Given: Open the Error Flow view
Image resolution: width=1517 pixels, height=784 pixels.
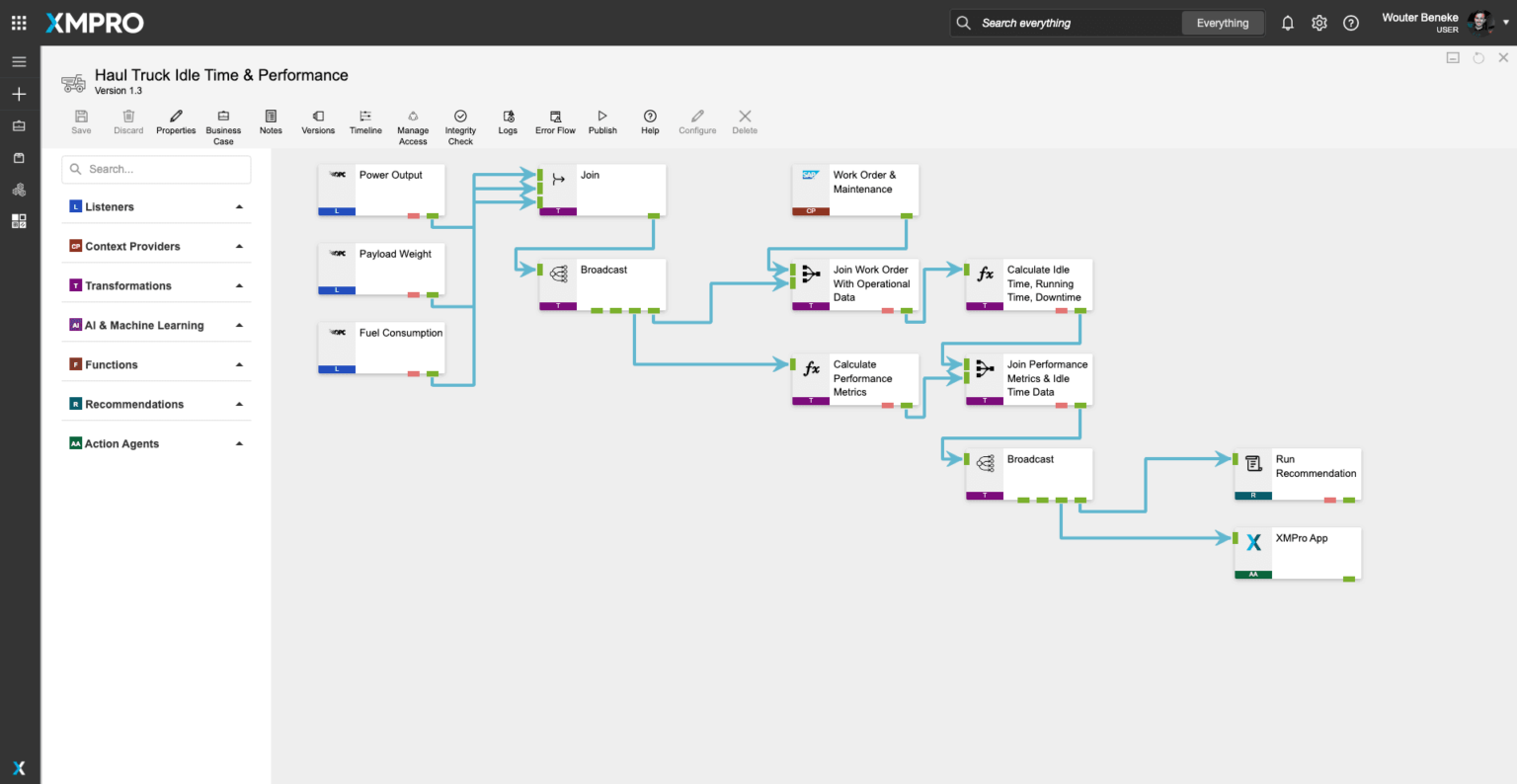Looking at the screenshot, I should 555,117.
